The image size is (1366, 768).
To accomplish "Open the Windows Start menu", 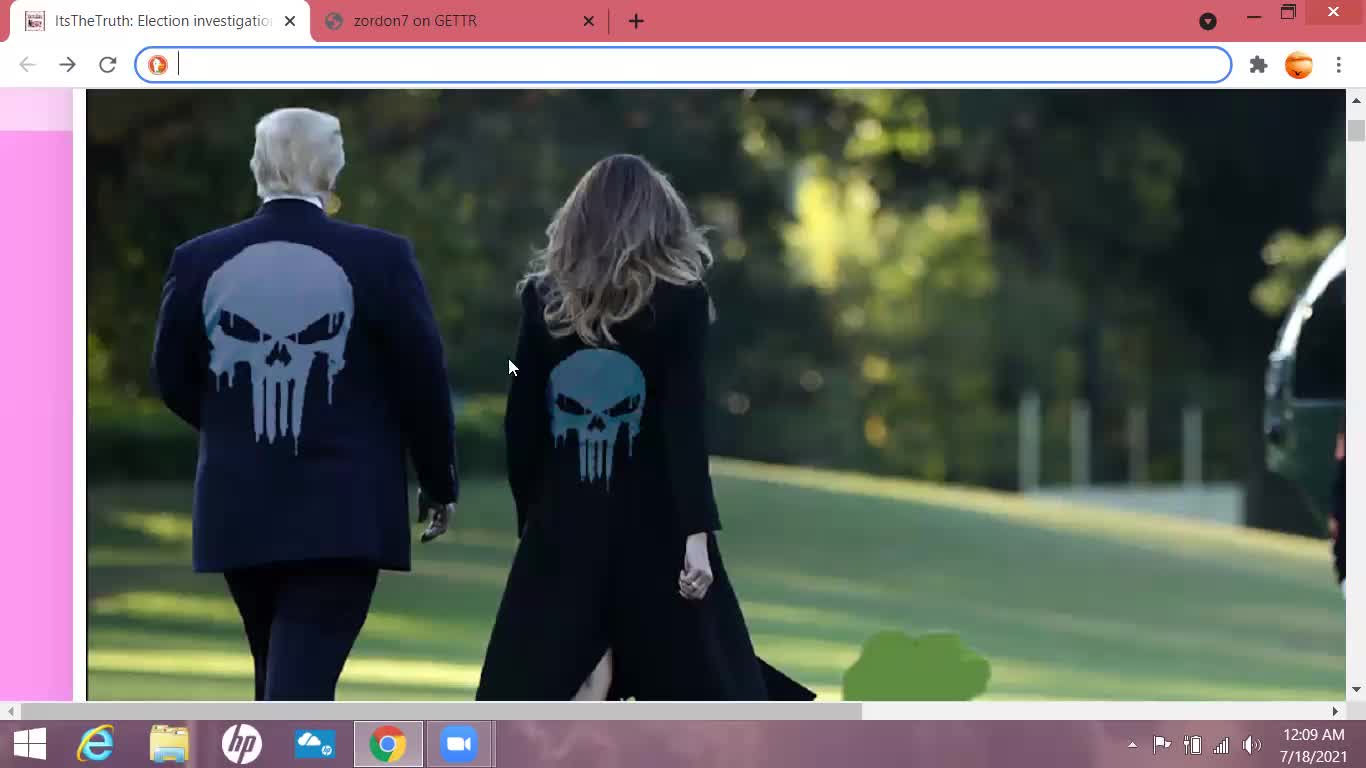I will point(30,744).
